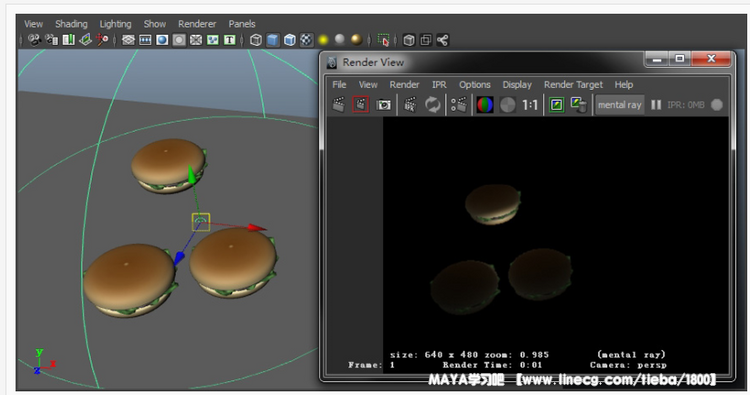Click the blue Z-axis move handle
This screenshot has height=395, width=750.
pos(179,258)
